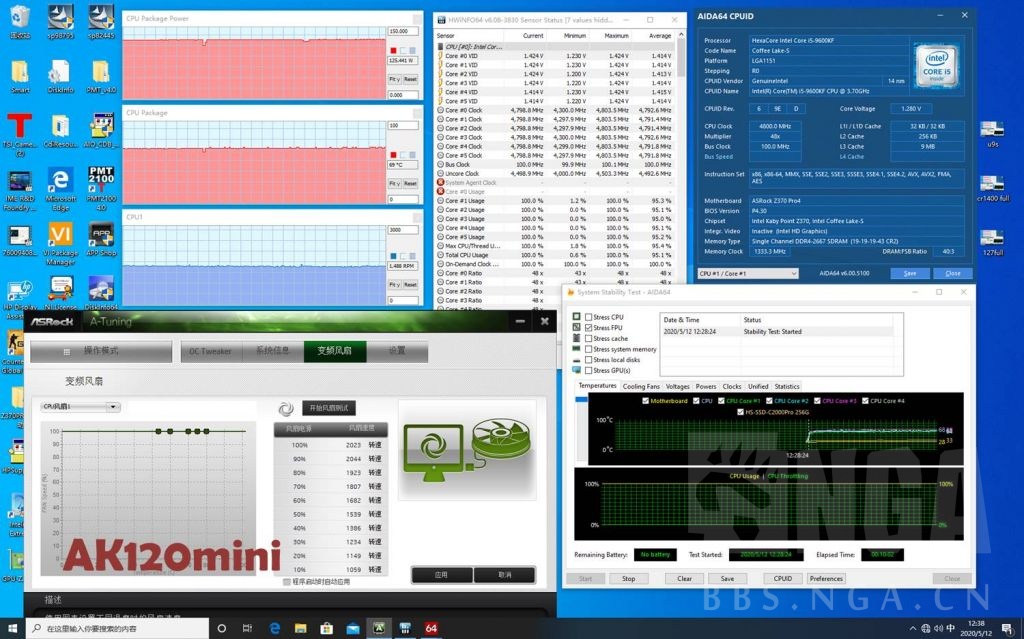Click Reset on CPU Package Power graph
1024x639 pixels.
[x=410, y=79]
